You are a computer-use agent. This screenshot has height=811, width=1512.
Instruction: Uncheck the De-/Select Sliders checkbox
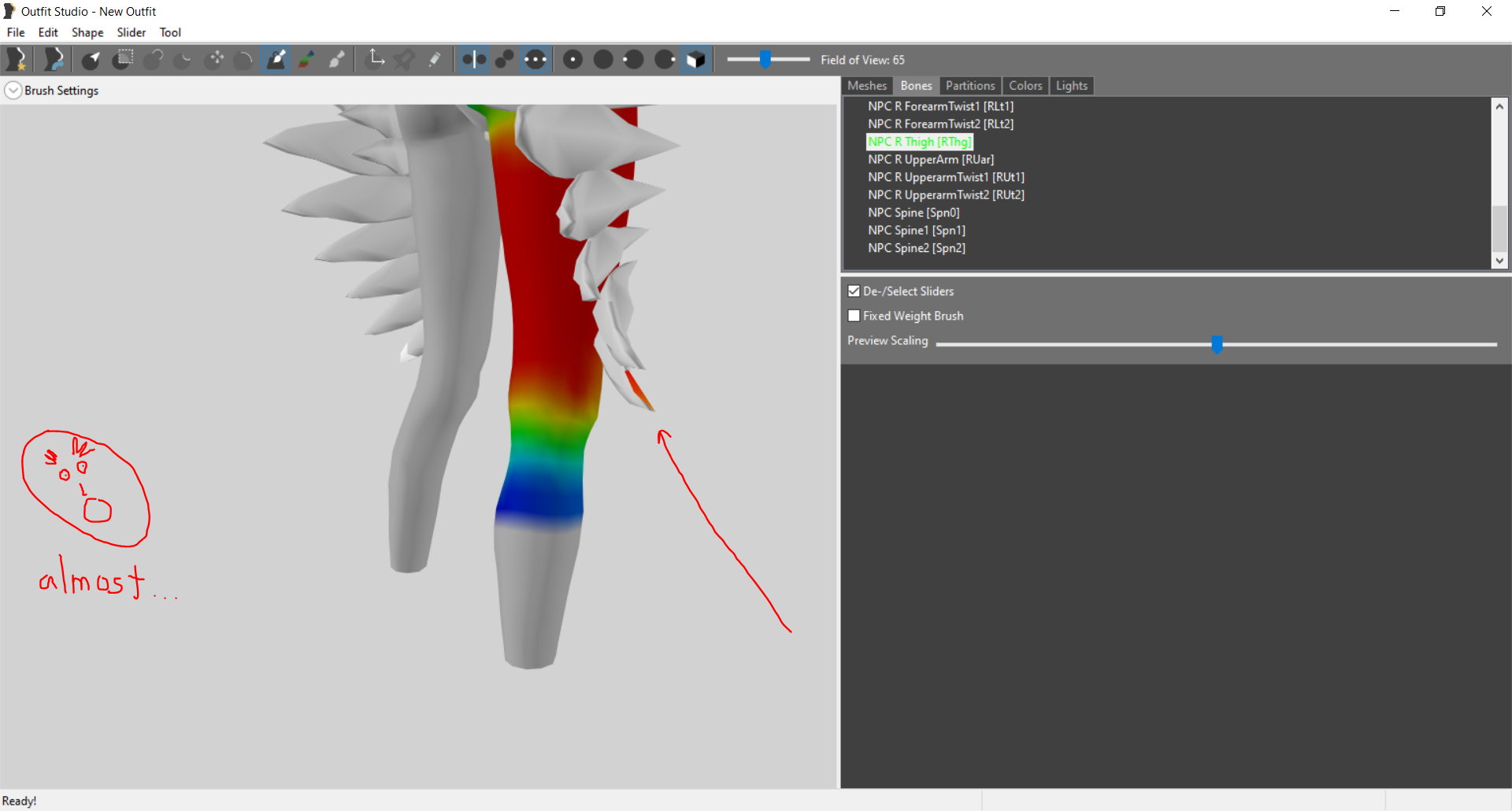854,291
